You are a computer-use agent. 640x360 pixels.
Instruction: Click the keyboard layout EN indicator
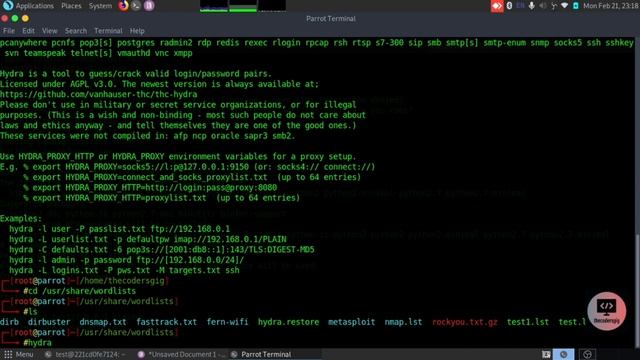click(520, 6)
